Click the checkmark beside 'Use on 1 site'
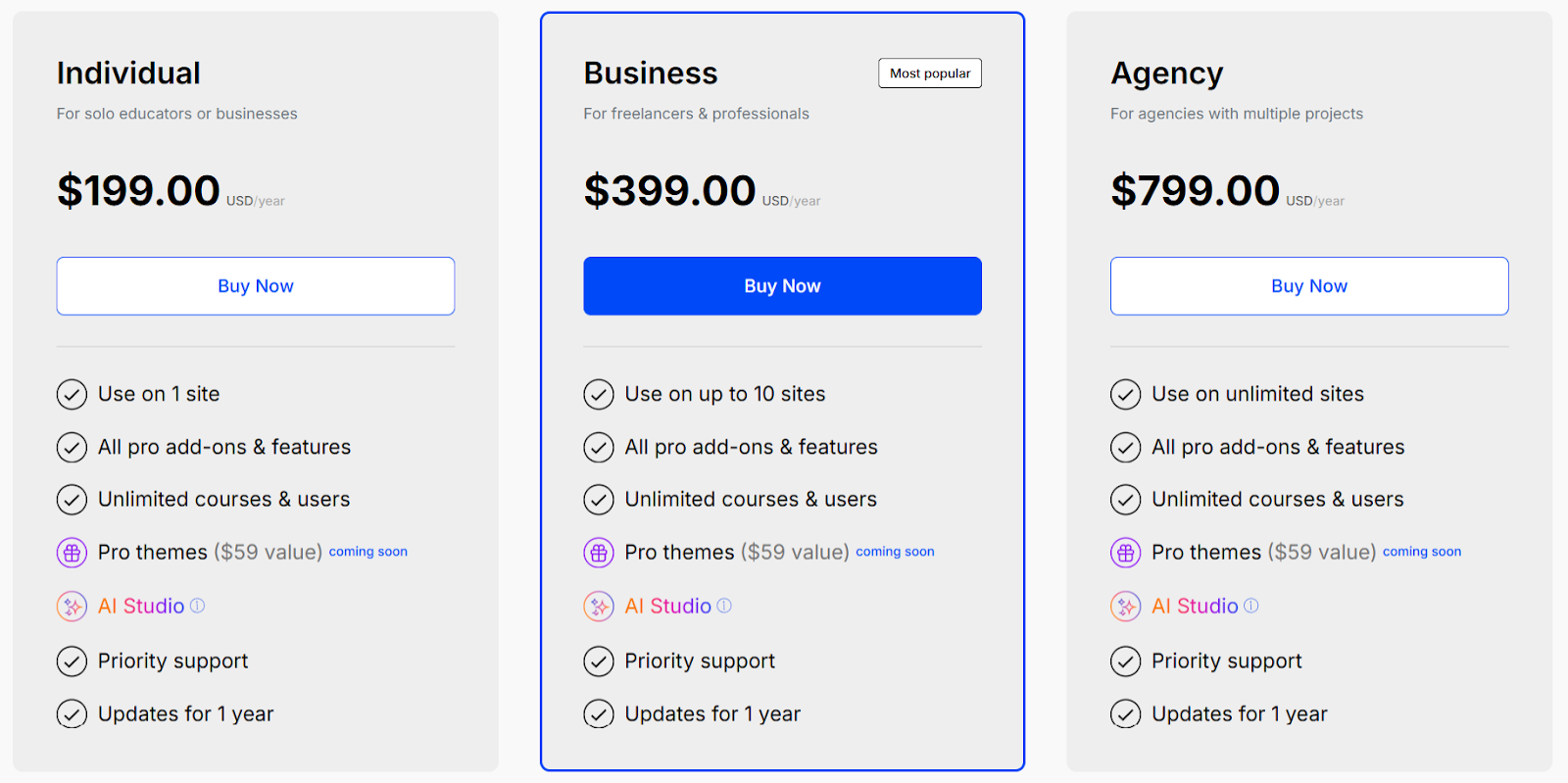 pyautogui.click(x=71, y=394)
